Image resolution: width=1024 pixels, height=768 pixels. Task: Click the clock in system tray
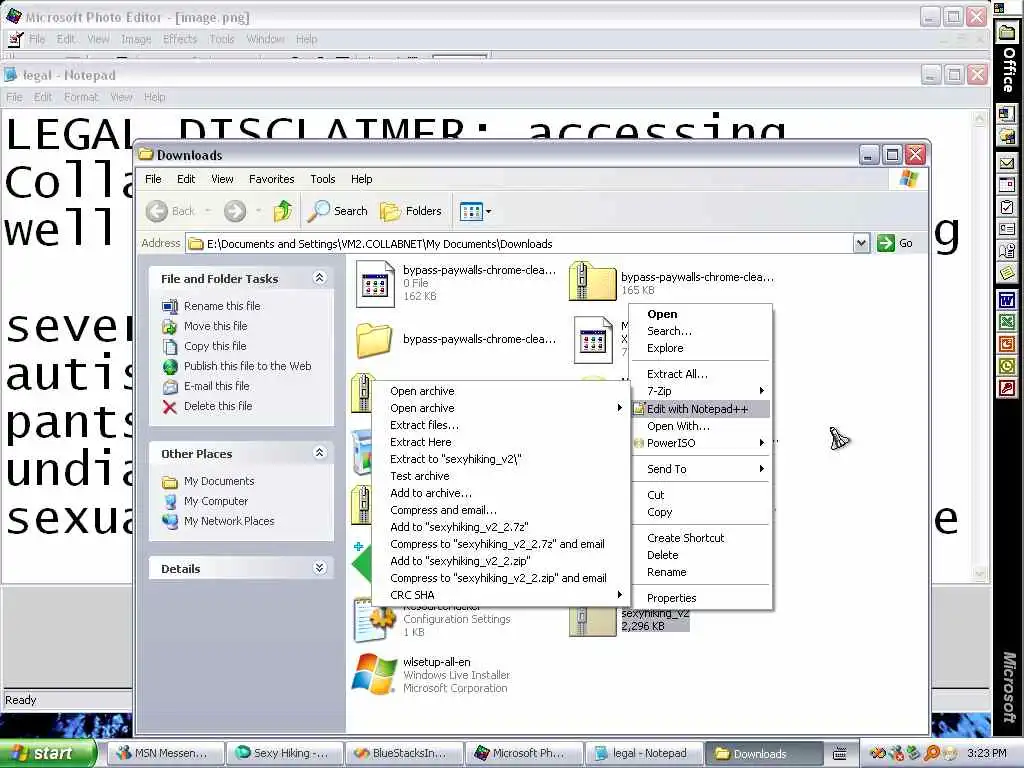(x=987, y=753)
